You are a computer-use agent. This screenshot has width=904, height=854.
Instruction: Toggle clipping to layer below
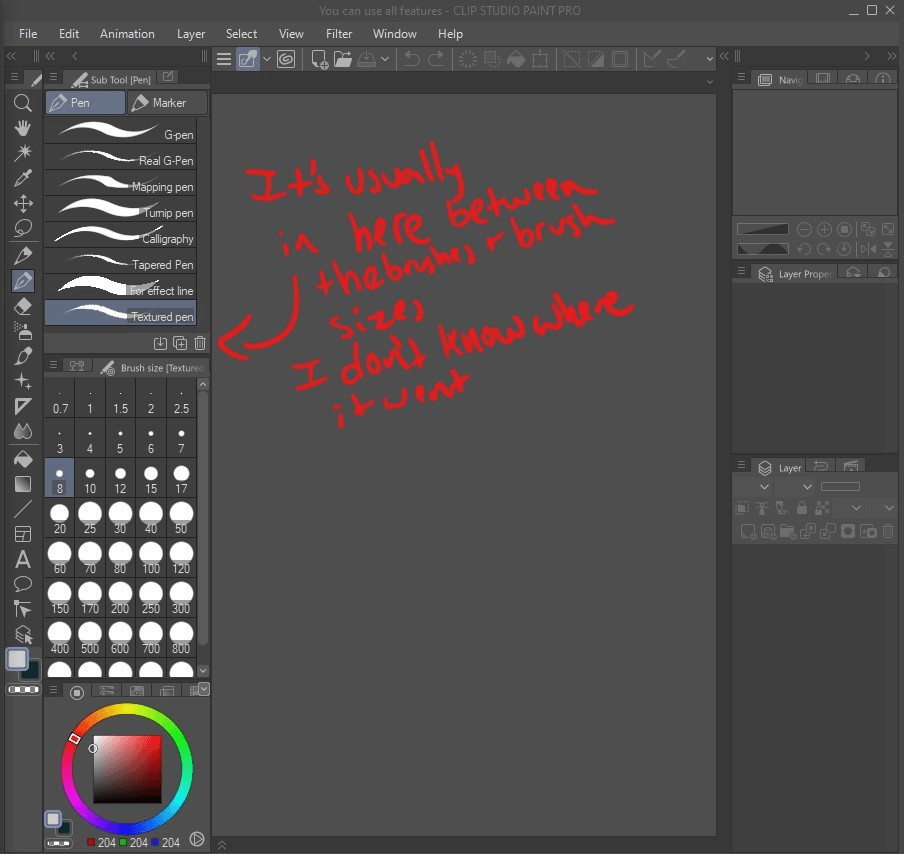point(740,508)
